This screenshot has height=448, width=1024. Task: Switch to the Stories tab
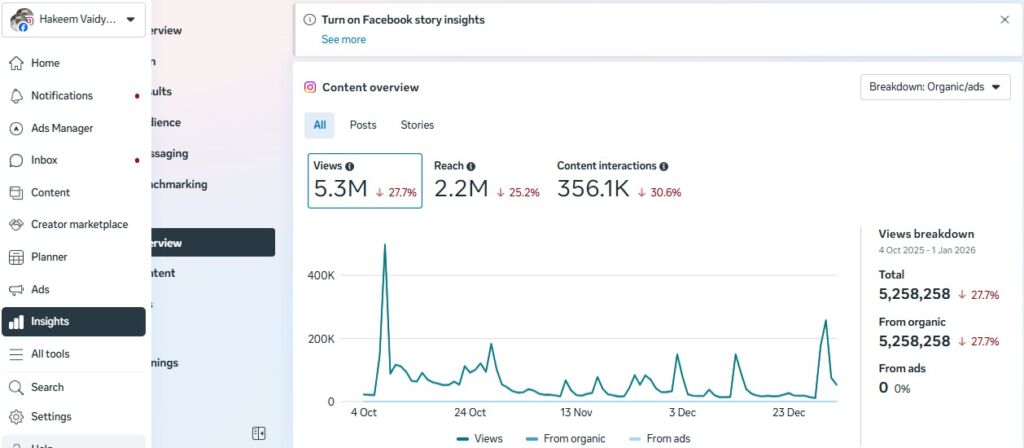[417, 125]
